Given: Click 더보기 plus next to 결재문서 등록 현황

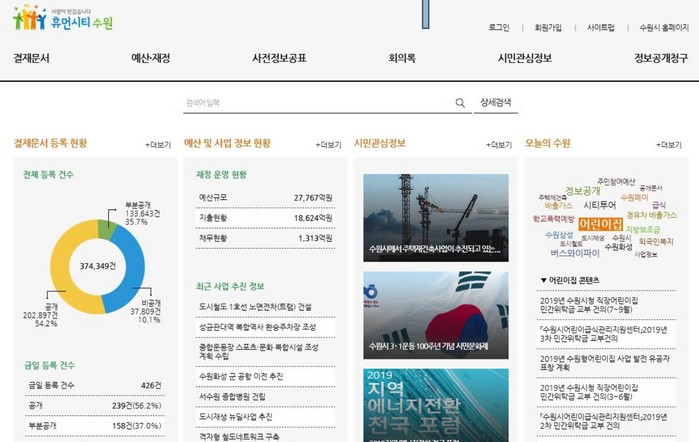Looking at the screenshot, I should 158,145.
